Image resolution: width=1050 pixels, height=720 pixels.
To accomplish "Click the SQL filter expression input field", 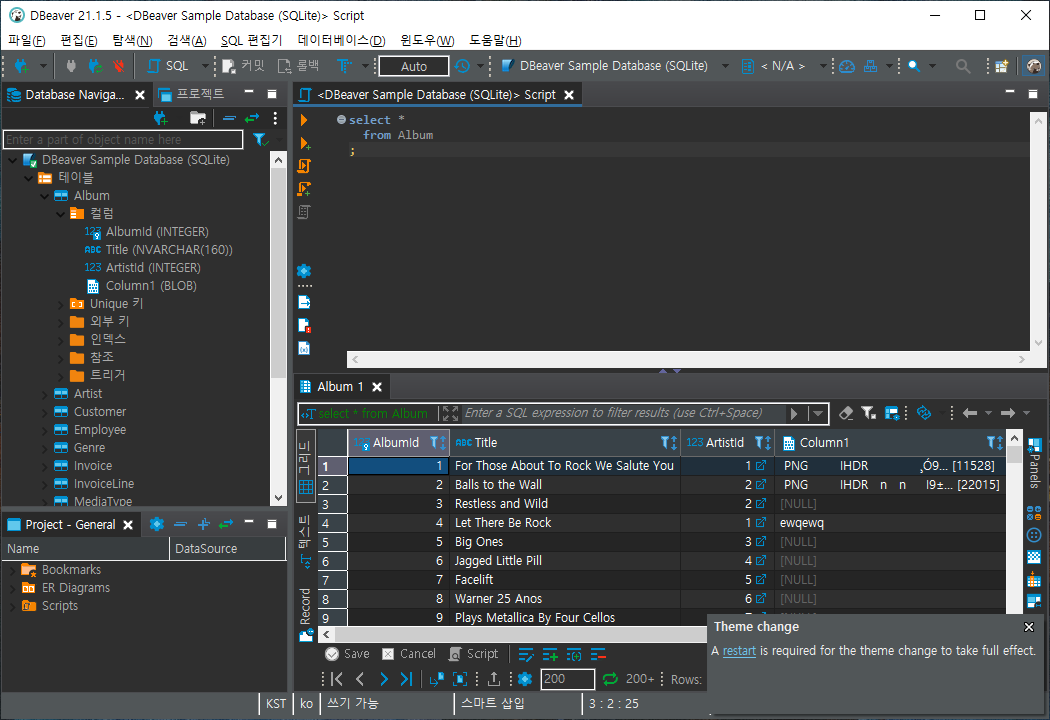I will click(x=620, y=413).
